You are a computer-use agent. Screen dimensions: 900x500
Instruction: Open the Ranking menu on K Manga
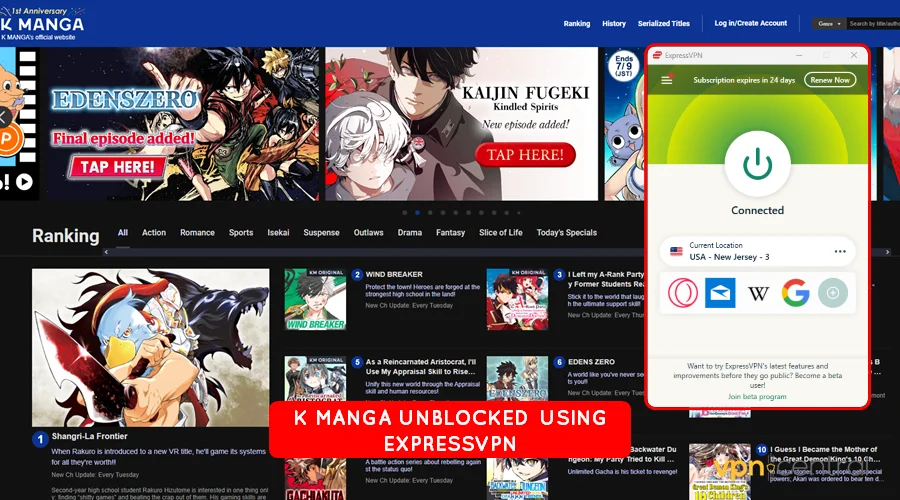click(576, 24)
